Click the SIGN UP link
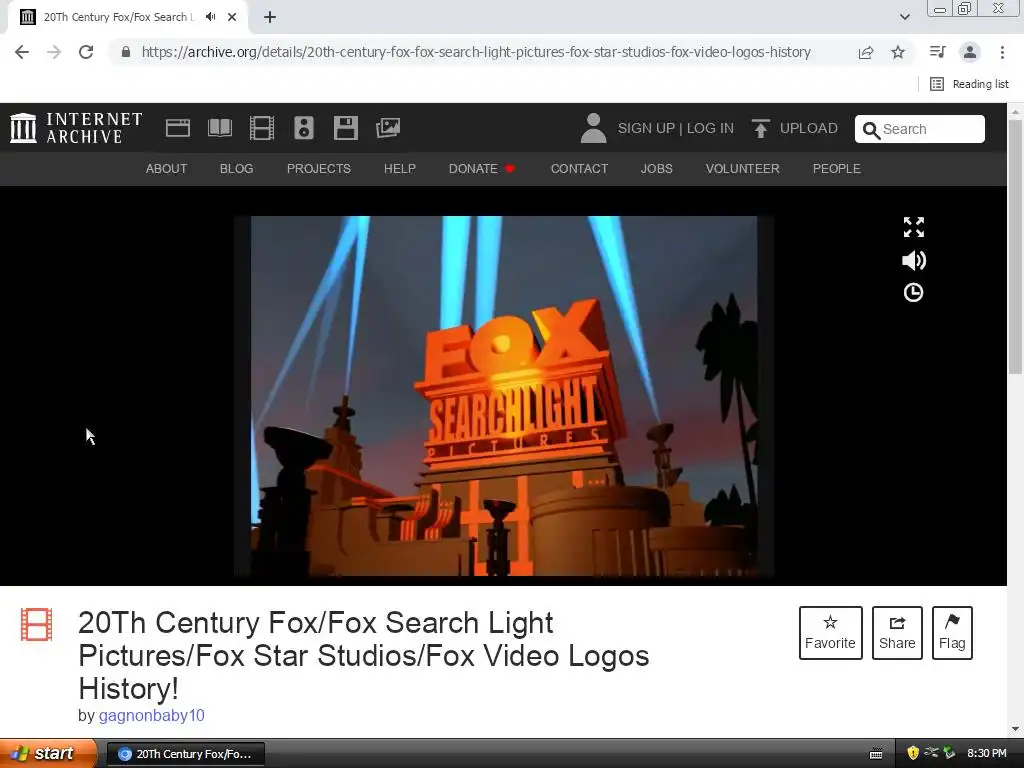Viewport: 1024px width, 768px height. [x=646, y=128]
